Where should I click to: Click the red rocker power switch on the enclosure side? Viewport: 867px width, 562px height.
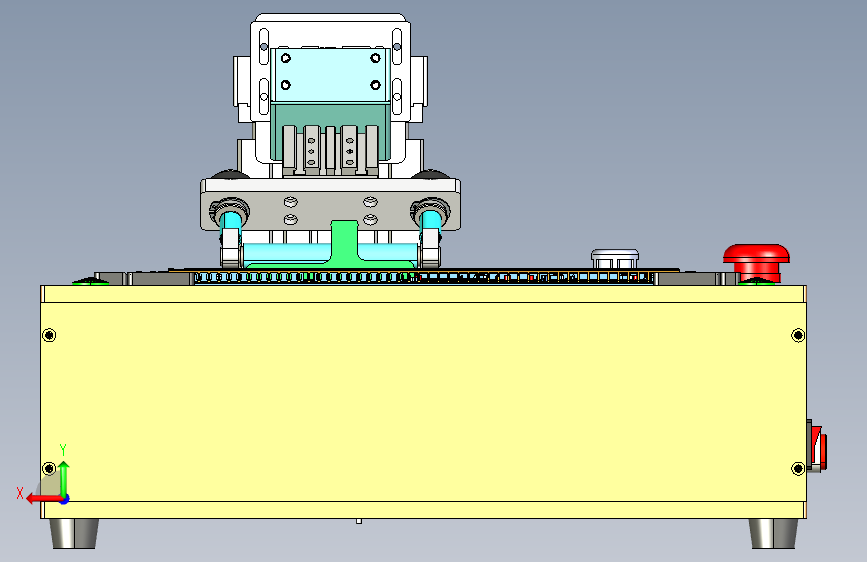pyautogui.click(x=818, y=447)
